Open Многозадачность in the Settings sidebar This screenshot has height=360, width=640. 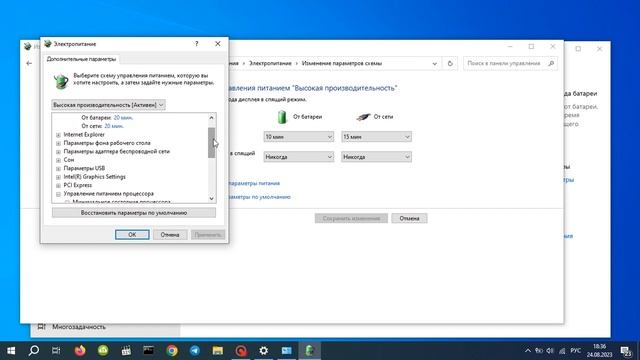79,327
